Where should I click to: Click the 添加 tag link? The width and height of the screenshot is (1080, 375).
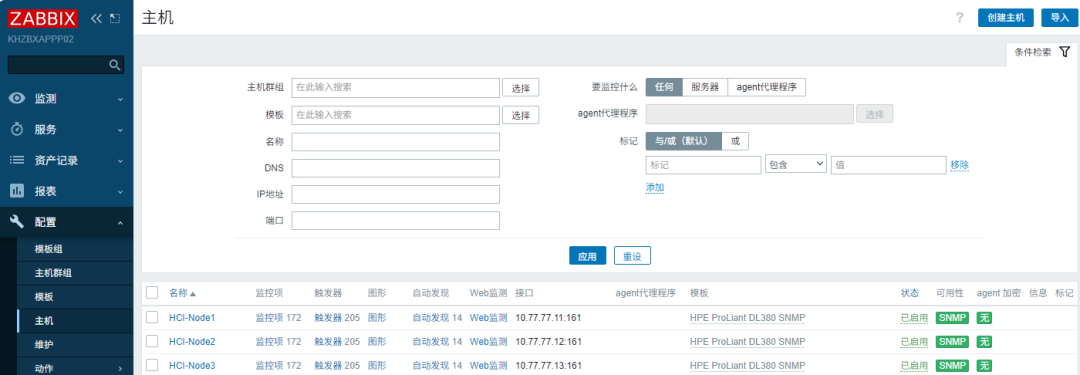pyautogui.click(x=655, y=188)
